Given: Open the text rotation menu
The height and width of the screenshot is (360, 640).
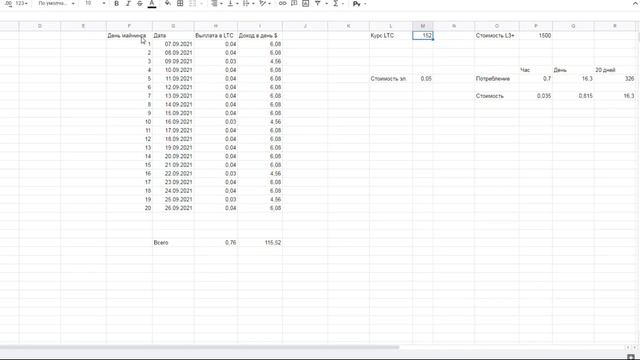Looking at the screenshot, I should click(265, 4).
